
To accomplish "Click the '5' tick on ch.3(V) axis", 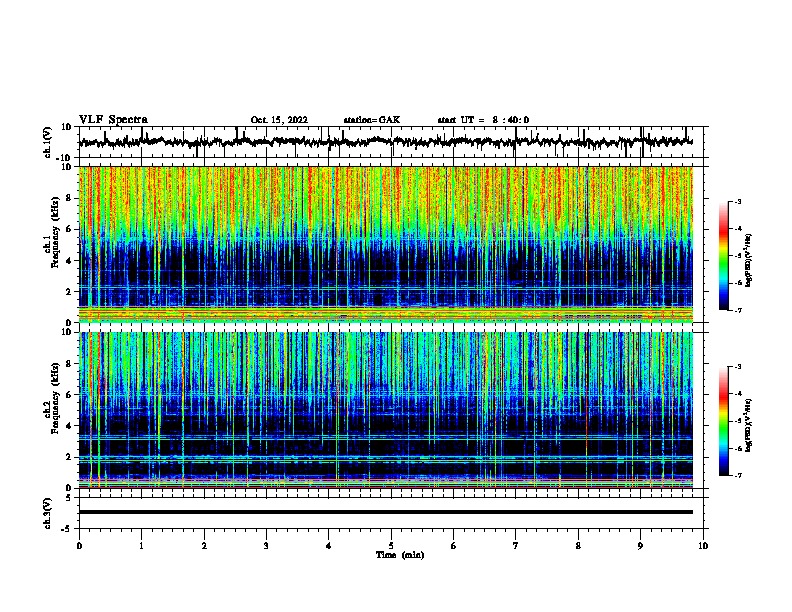I will coord(69,498).
